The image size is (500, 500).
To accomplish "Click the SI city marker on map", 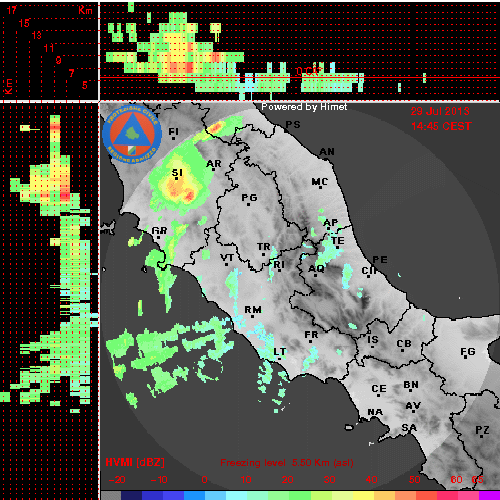I will (177, 179).
